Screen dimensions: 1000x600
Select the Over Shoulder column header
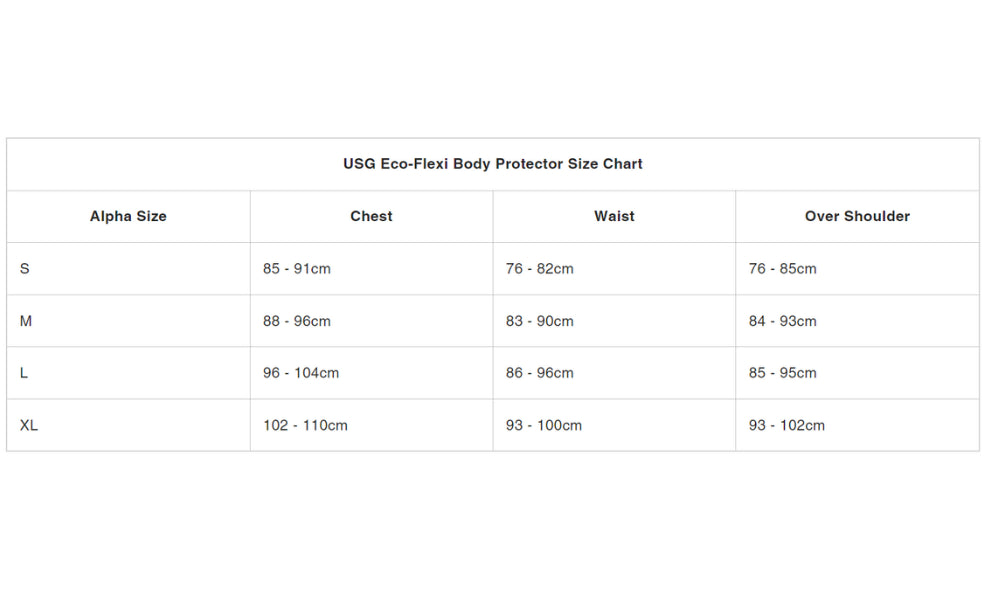tap(857, 216)
